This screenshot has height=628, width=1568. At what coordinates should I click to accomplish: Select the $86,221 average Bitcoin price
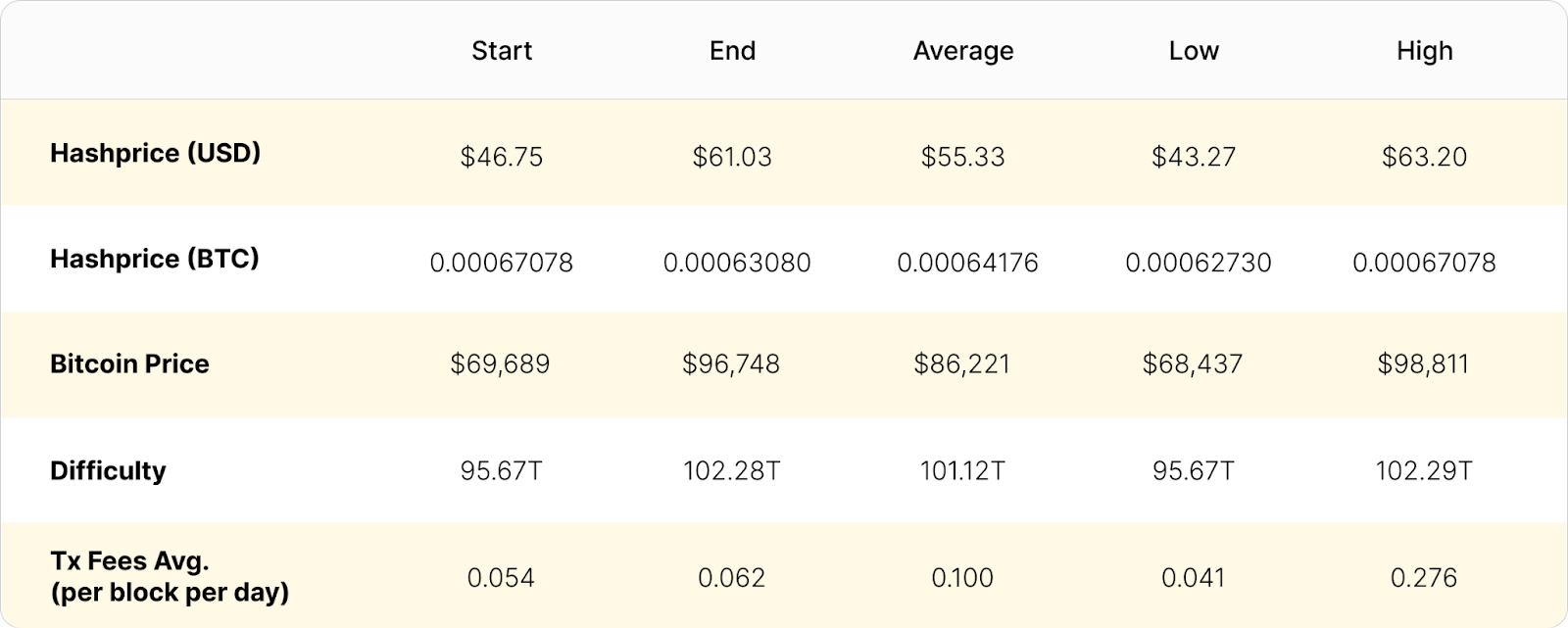tap(961, 364)
